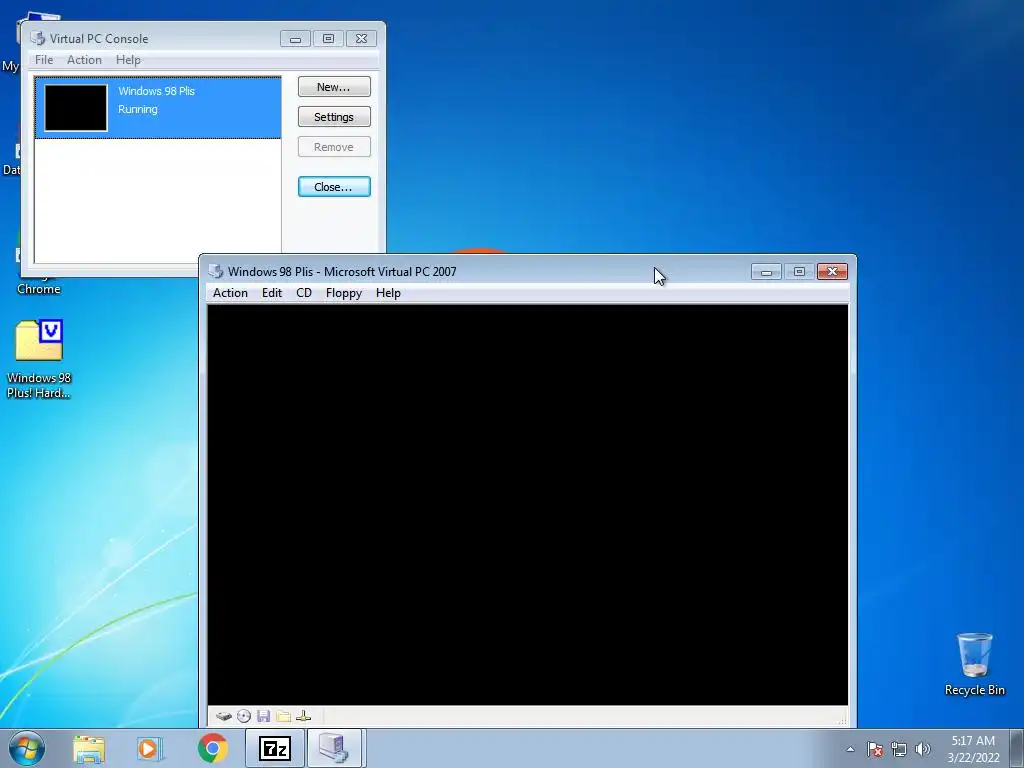Image resolution: width=1024 pixels, height=768 pixels.
Task: Launch Windows Media Player from the taskbar
Action: (150, 749)
